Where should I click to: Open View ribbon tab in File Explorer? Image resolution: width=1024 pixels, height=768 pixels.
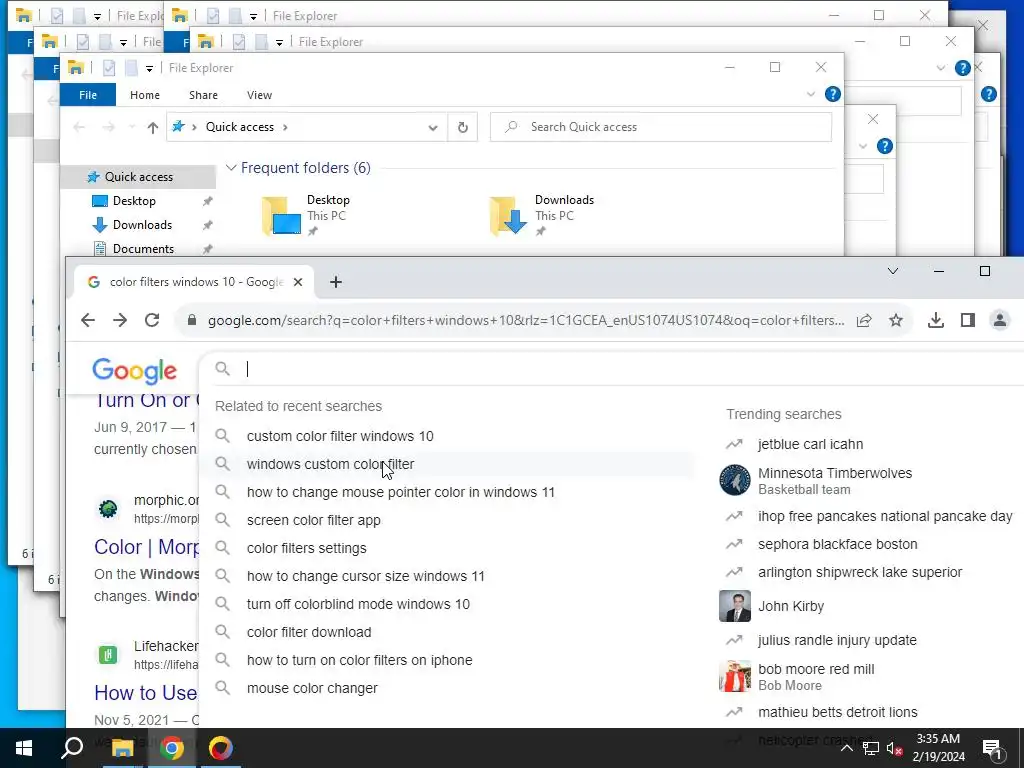[x=259, y=95]
